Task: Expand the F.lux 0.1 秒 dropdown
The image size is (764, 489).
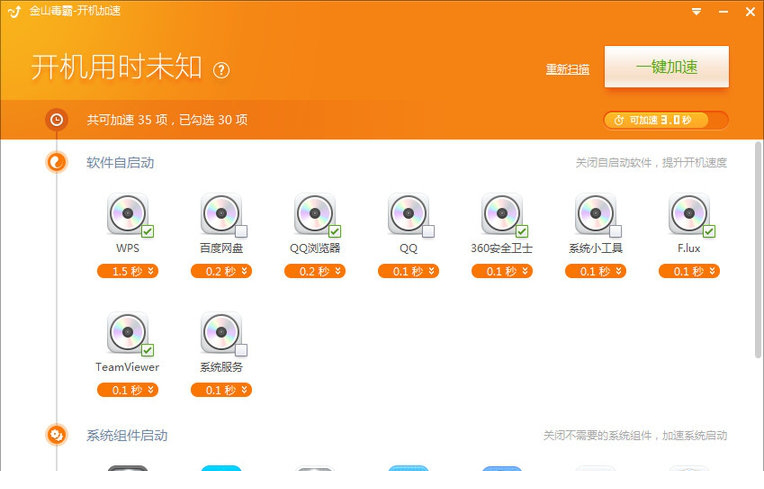Action: point(689,271)
